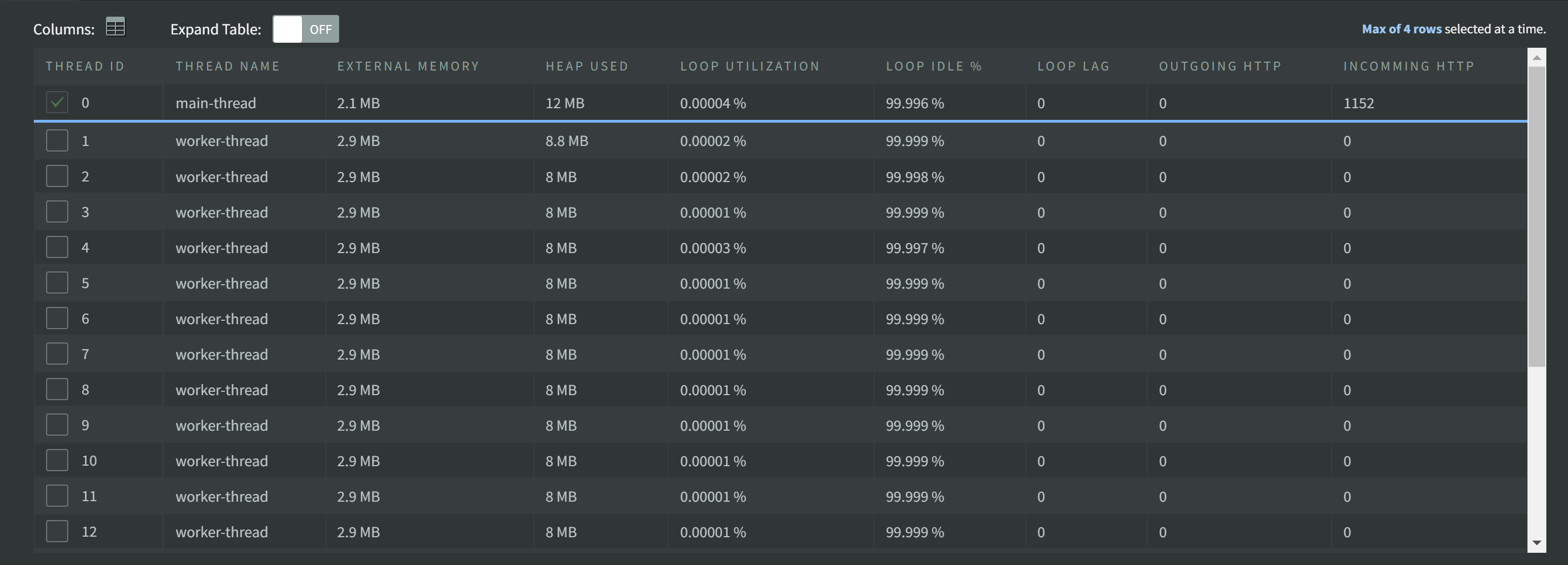Click the table scrollbar down arrow
Viewport: 1568px width, 565px height.
click(x=1536, y=542)
